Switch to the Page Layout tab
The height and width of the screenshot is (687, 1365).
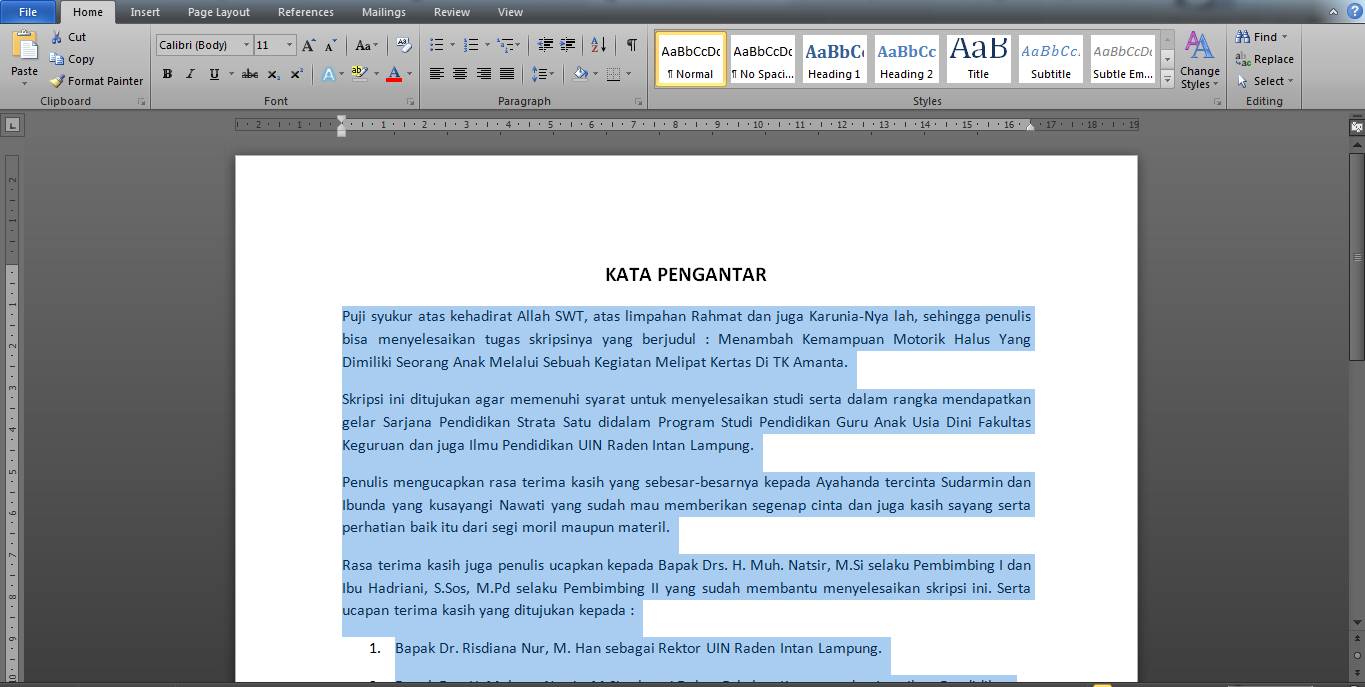coord(219,12)
